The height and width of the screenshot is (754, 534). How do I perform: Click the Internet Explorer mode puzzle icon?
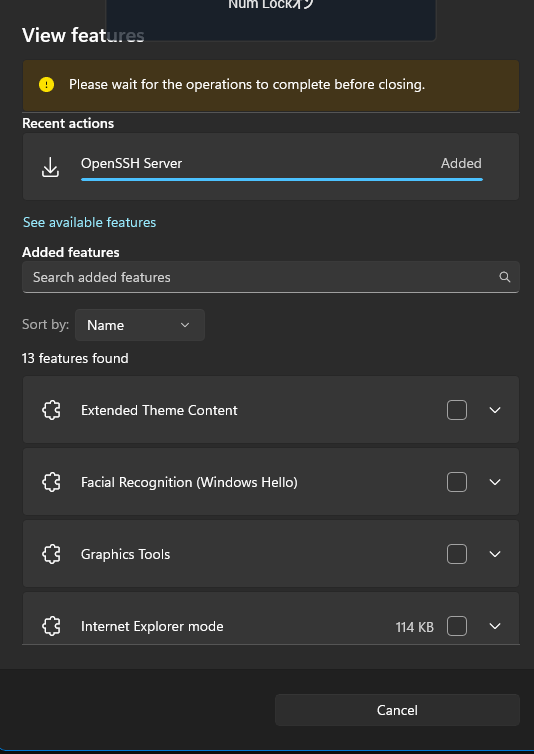coord(51,626)
